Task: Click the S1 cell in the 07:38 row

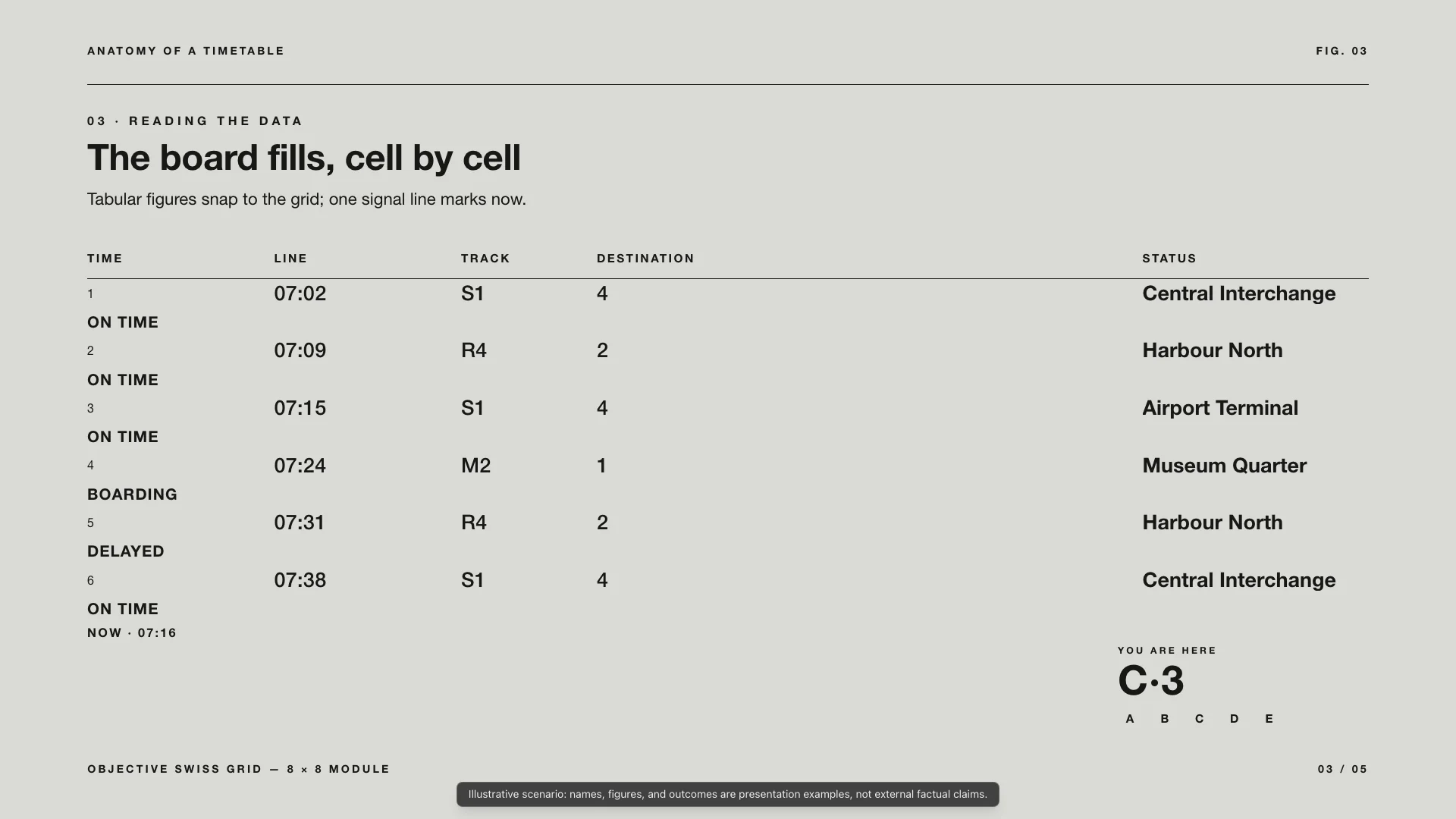Action: 472,580
